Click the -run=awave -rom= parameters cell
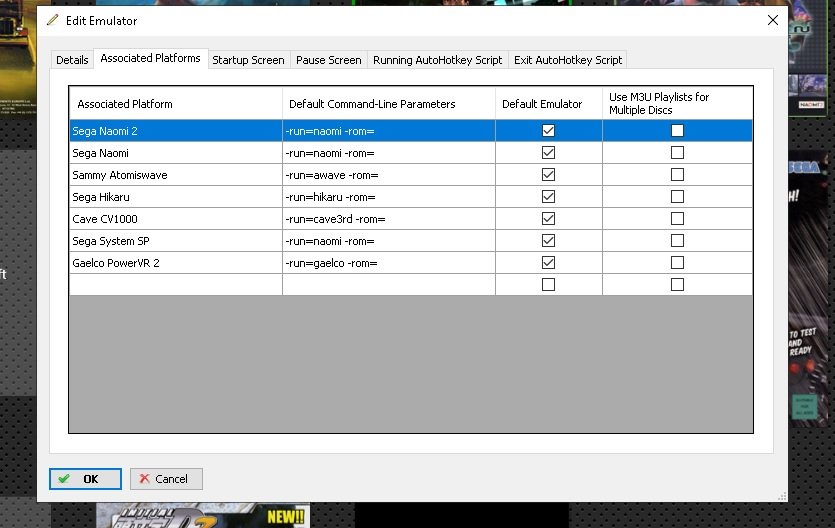The width and height of the screenshot is (835, 528). pos(389,175)
